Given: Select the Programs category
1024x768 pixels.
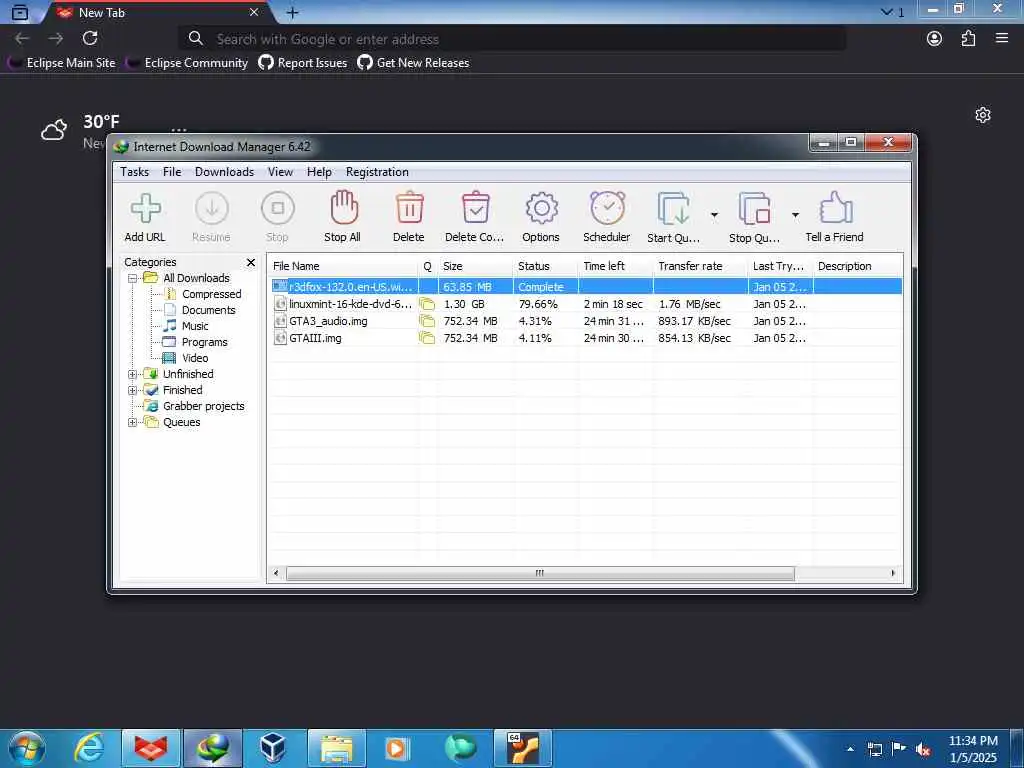Looking at the screenshot, I should [204, 342].
